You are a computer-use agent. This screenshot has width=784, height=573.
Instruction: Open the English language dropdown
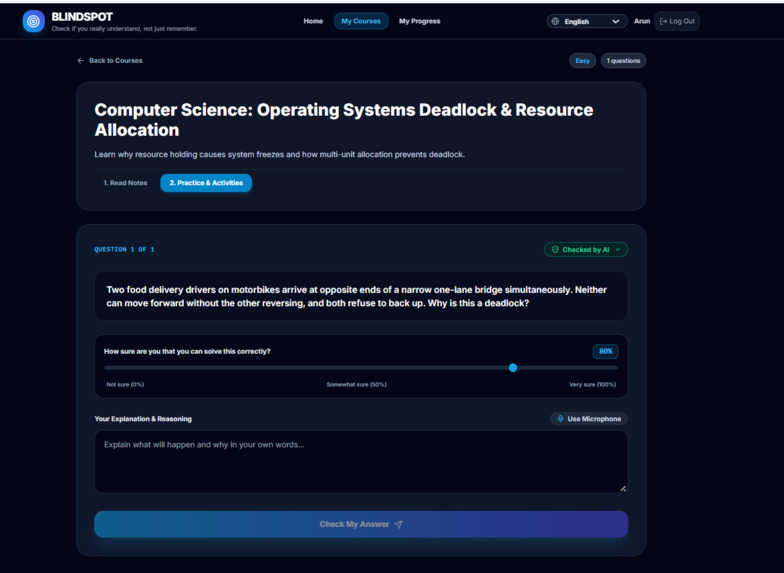pos(587,22)
